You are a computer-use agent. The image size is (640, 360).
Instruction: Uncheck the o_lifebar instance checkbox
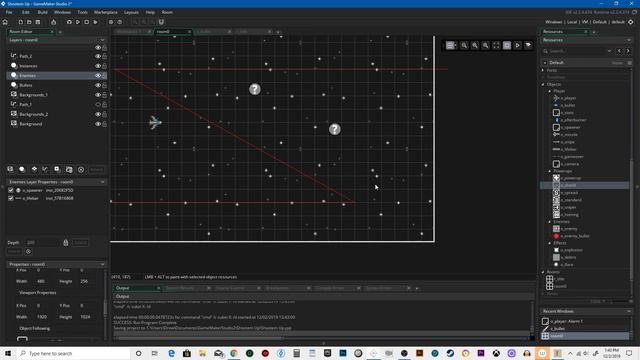click(x=11, y=198)
